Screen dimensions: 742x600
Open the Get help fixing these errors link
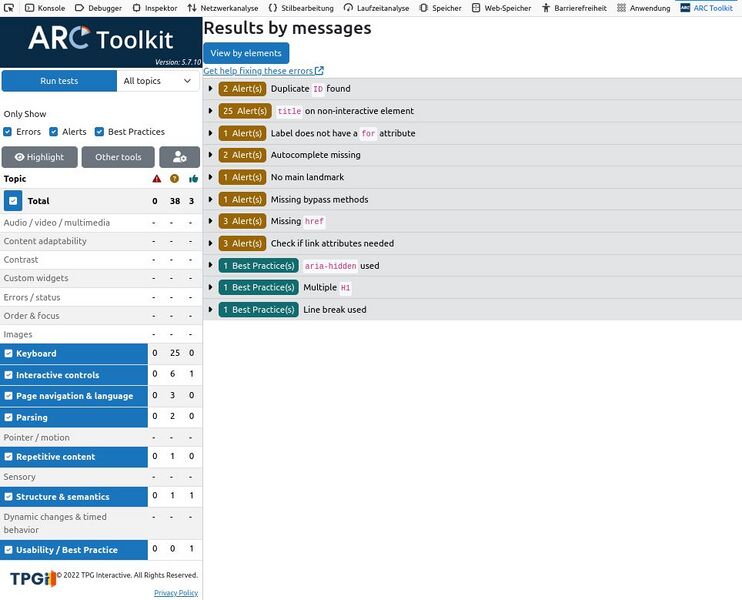(263, 71)
